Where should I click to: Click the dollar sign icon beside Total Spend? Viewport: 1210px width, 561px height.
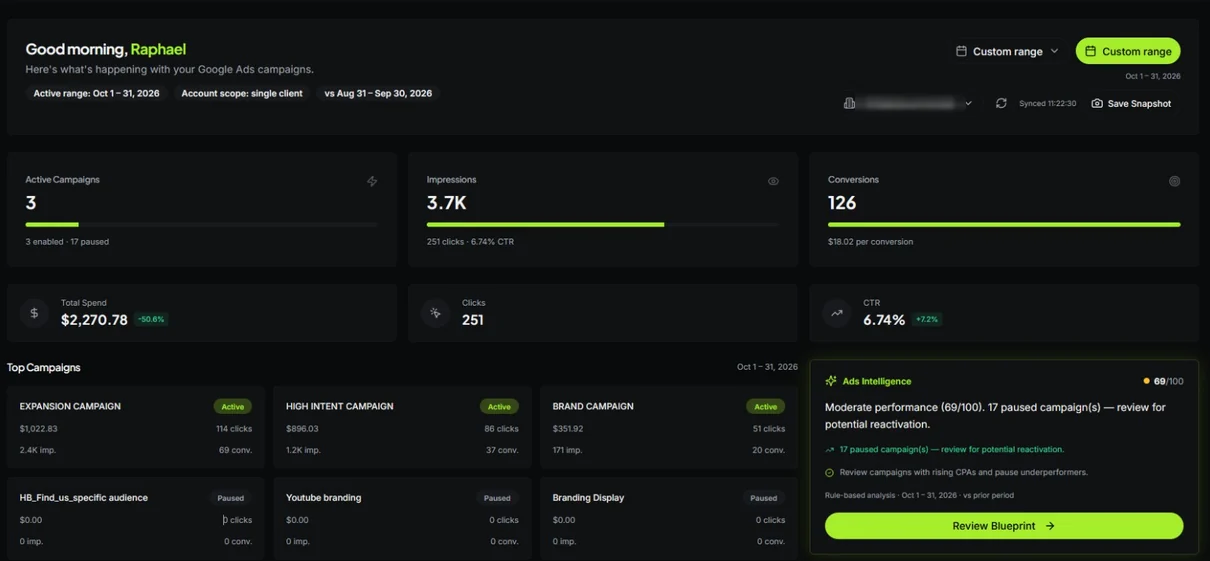click(34, 313)
